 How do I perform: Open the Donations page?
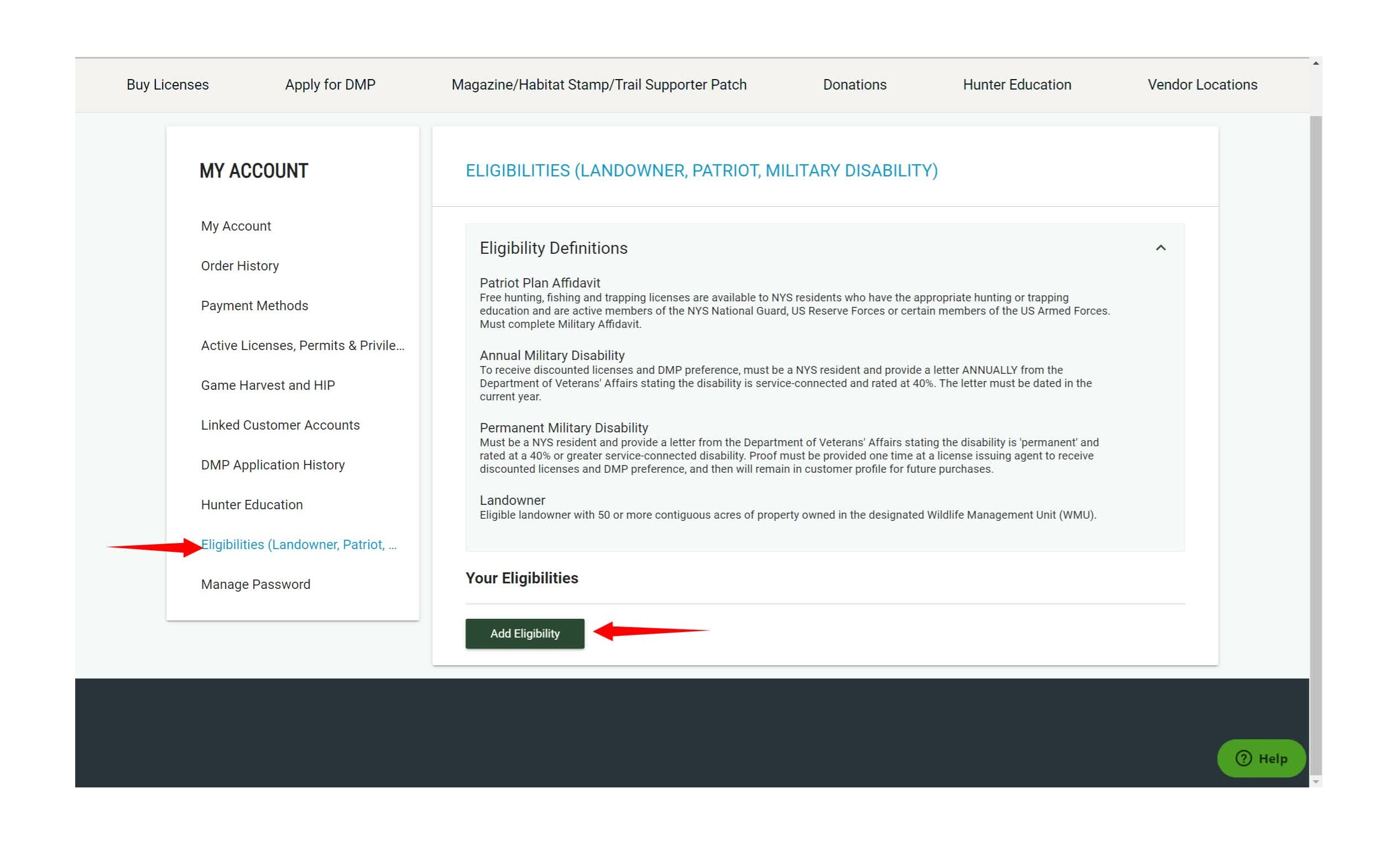pyautogui.click(x=854, y=85)
